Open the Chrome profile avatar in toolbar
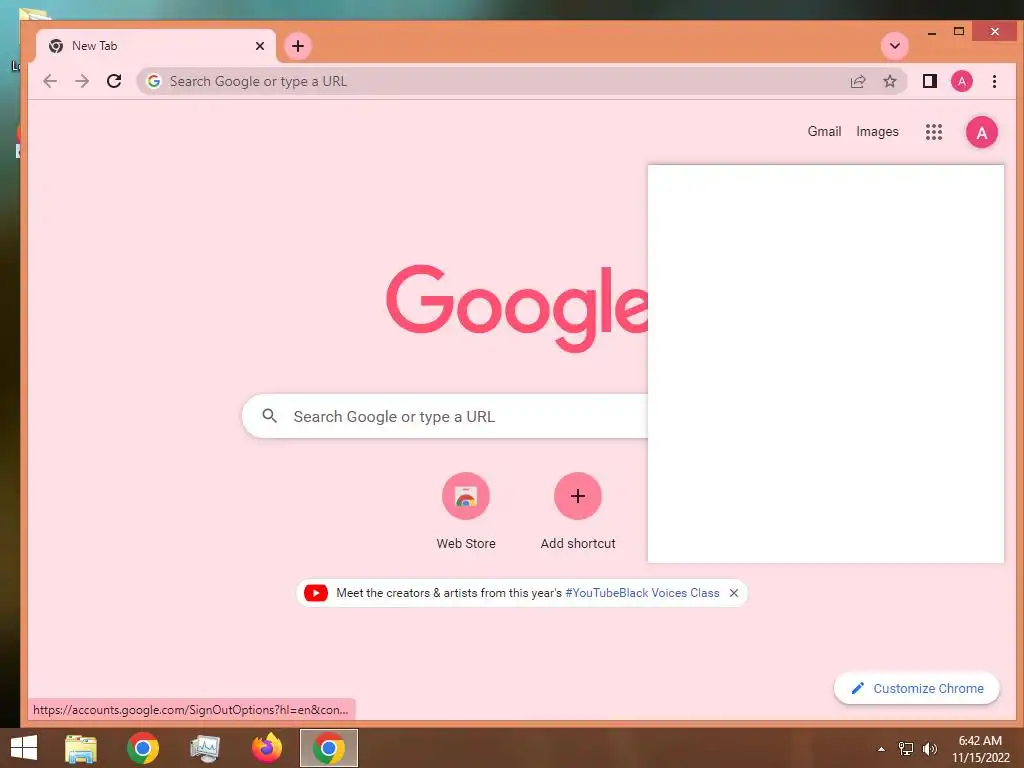The image size is (1024, 768). click(961, 81)
